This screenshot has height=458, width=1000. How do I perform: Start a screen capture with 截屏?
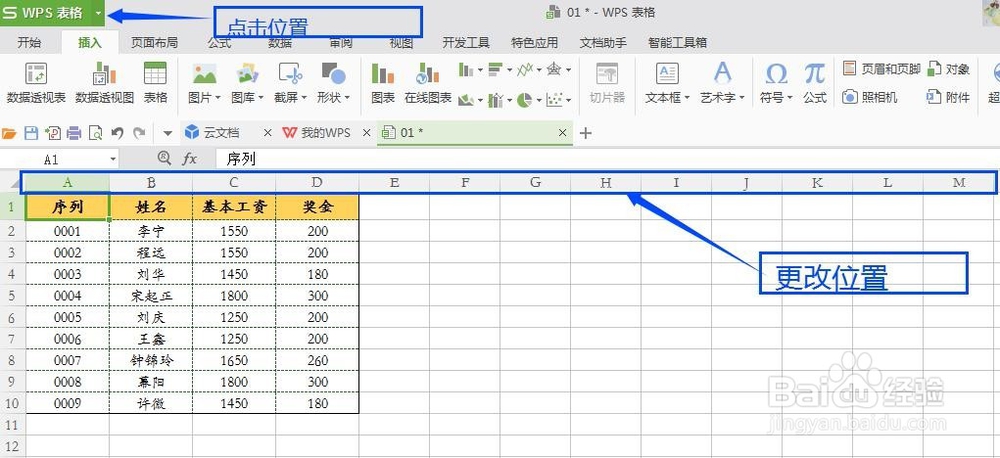pyautogui.click(x=290, y=83)
